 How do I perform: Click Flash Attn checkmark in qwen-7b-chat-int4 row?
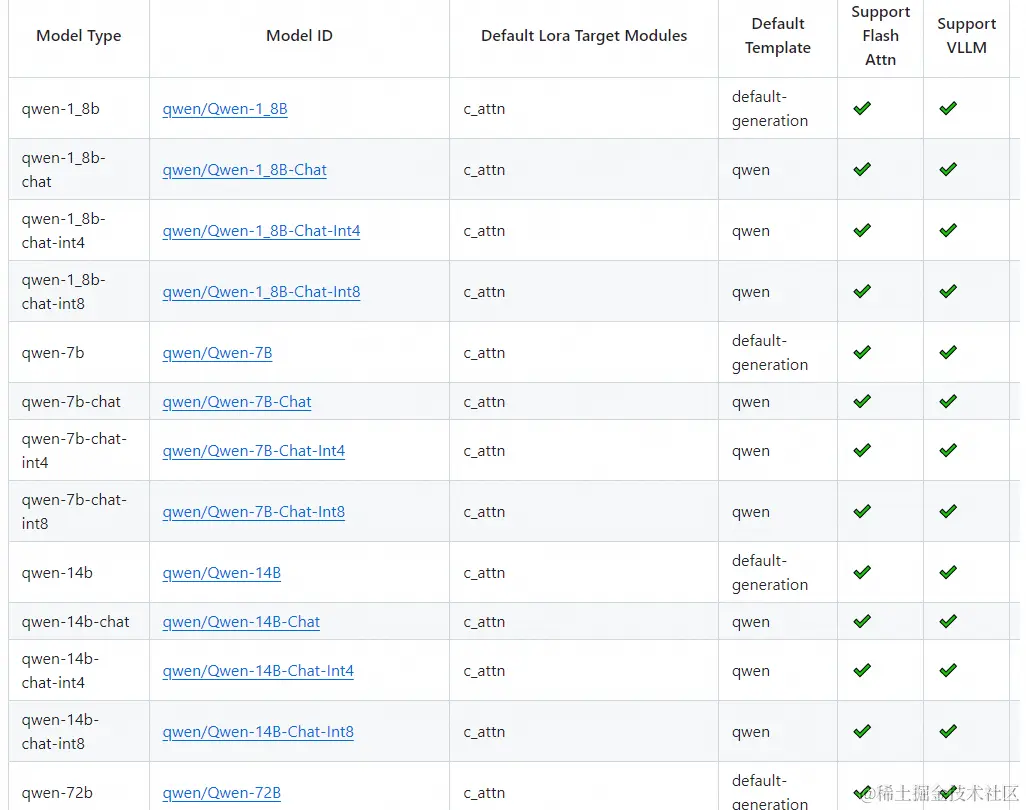click(x=862, y=449)
